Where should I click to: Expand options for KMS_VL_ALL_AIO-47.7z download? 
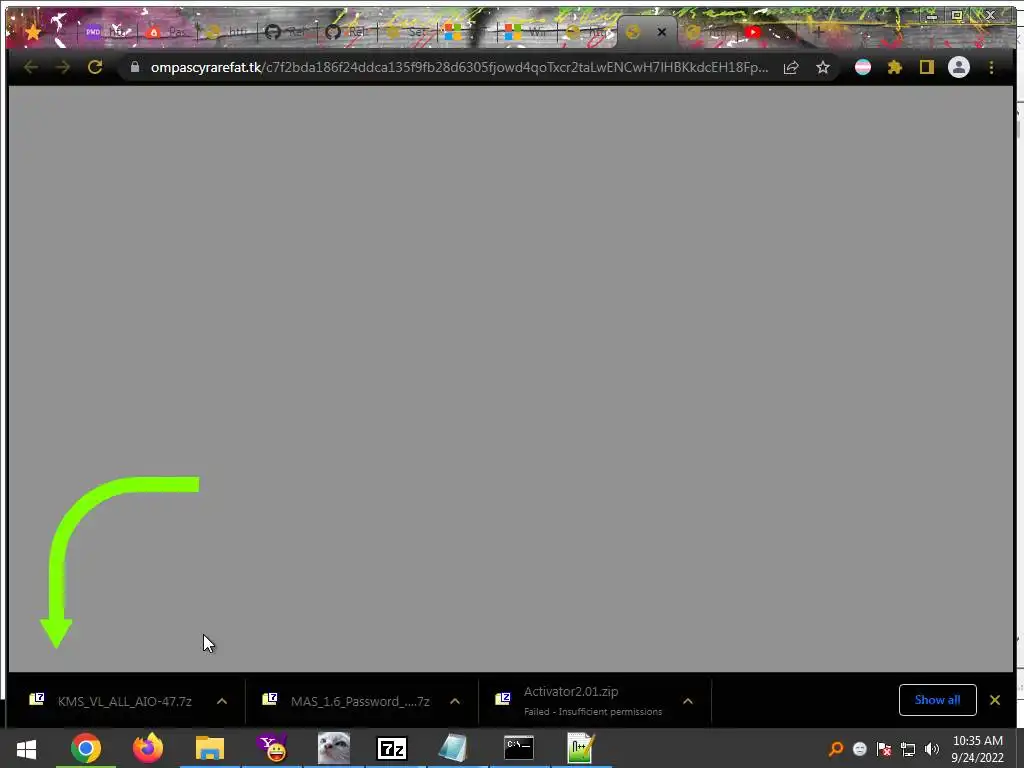pos(222,701)
